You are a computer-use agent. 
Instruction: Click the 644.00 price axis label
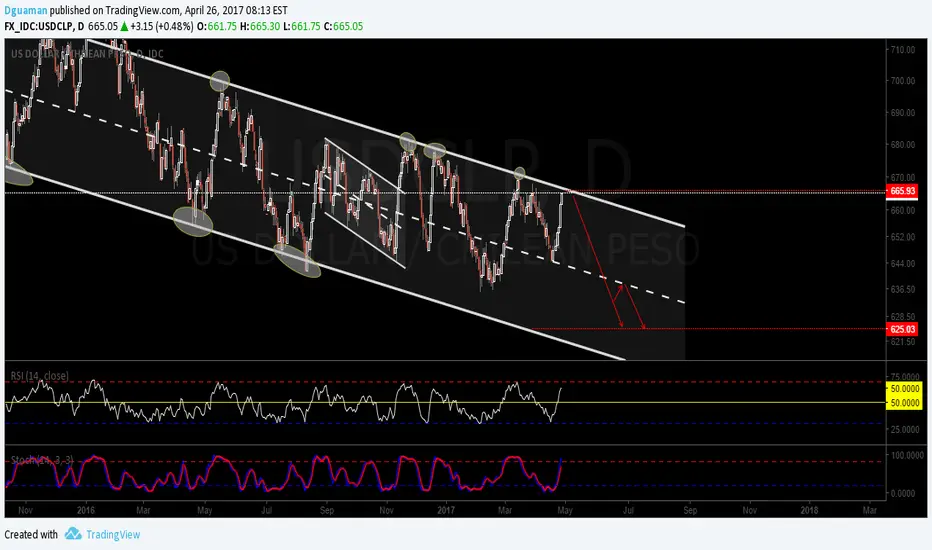pyautogui.click(x=902, y=263)
